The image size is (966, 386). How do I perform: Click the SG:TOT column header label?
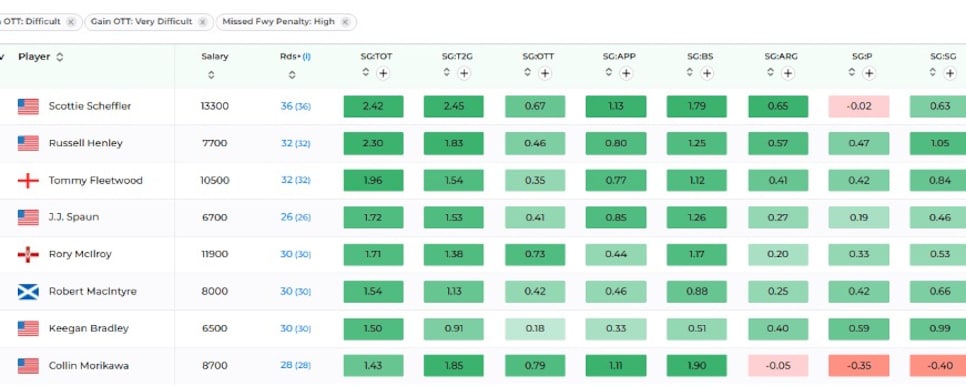(x=376, y=57)
